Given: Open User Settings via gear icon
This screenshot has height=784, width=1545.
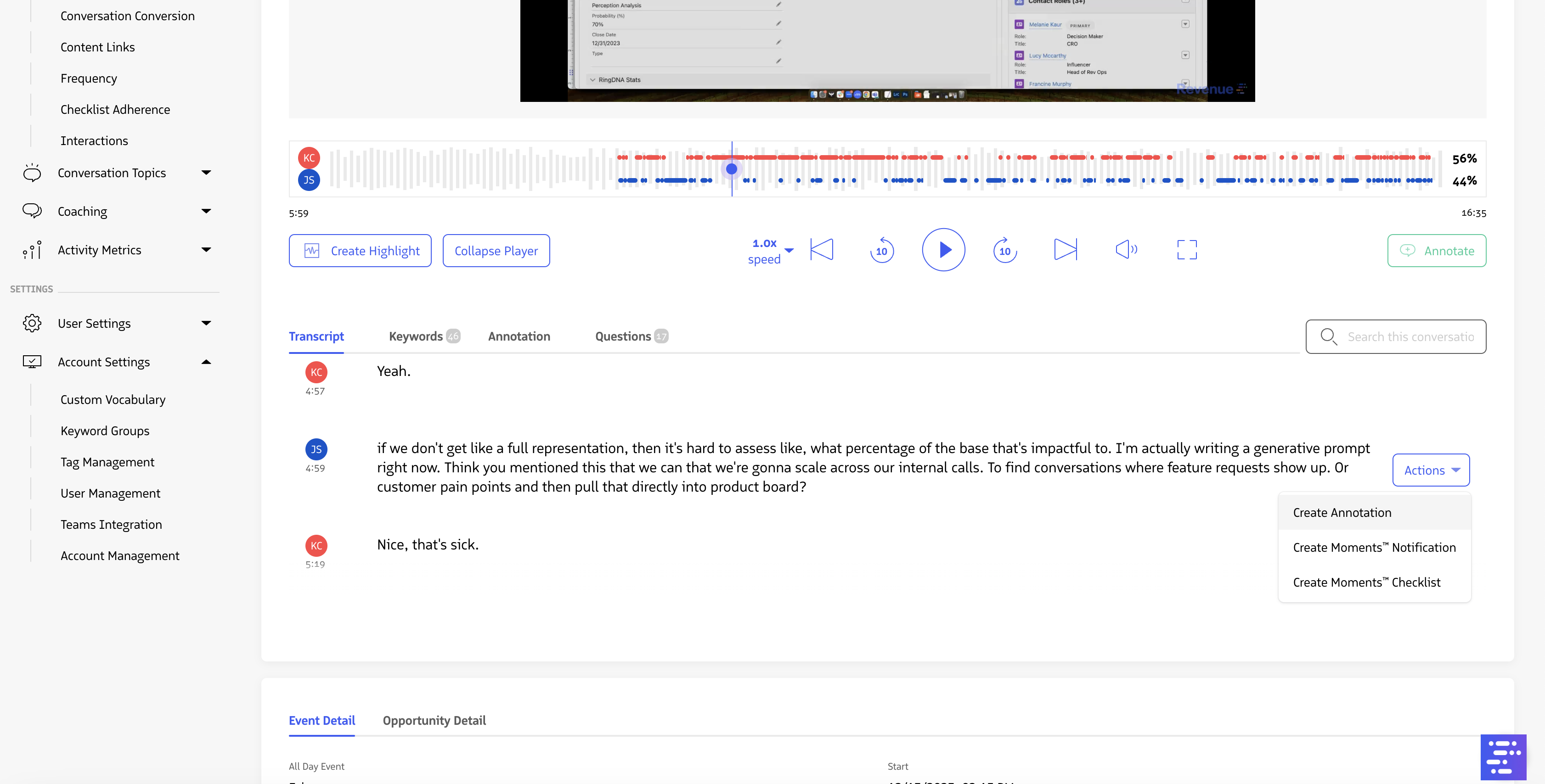Looking at the screenshot, I should point(33,323).
